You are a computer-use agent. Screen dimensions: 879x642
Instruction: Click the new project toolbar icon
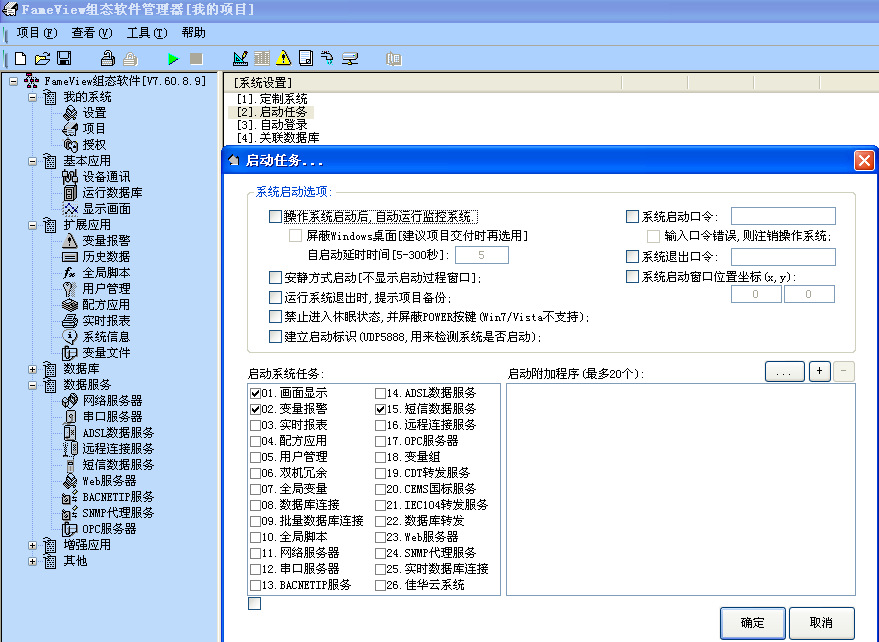[20, 59]
